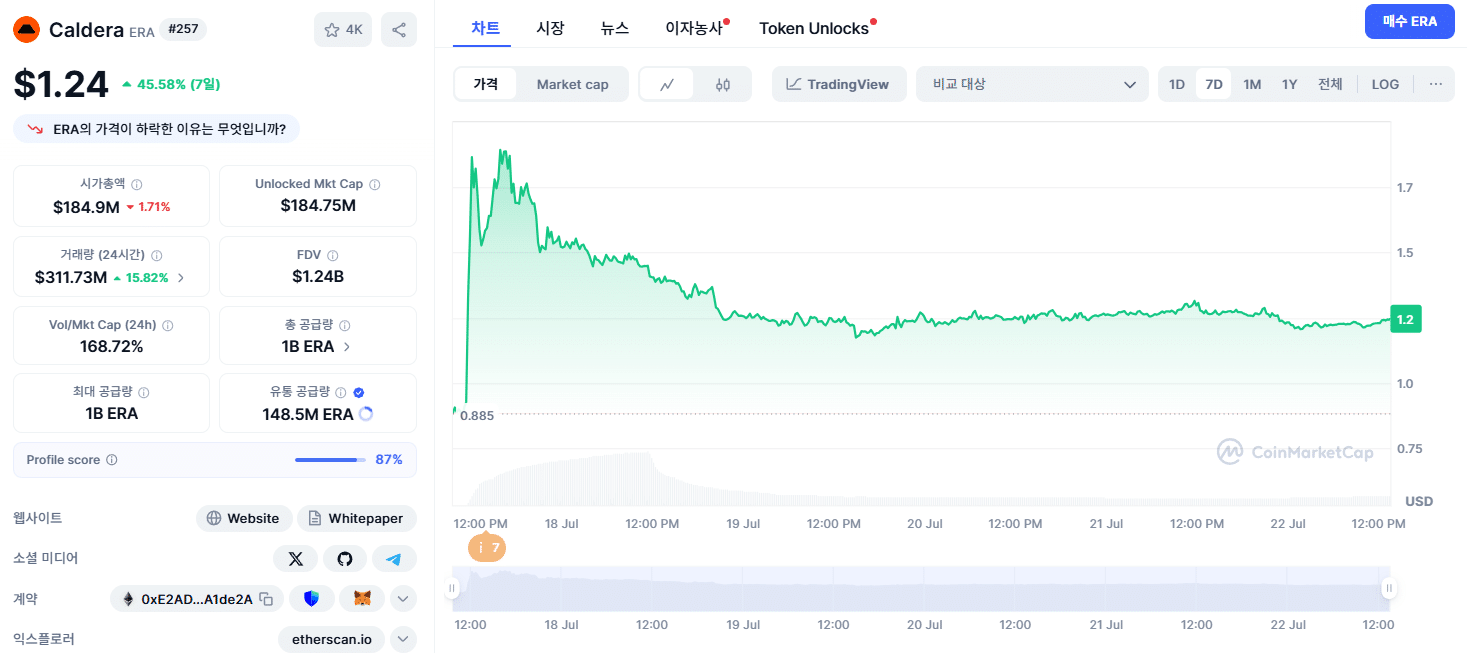This screenshot has width=1467, height=653.
Task: Open the Website link
Action: [244, 518]
